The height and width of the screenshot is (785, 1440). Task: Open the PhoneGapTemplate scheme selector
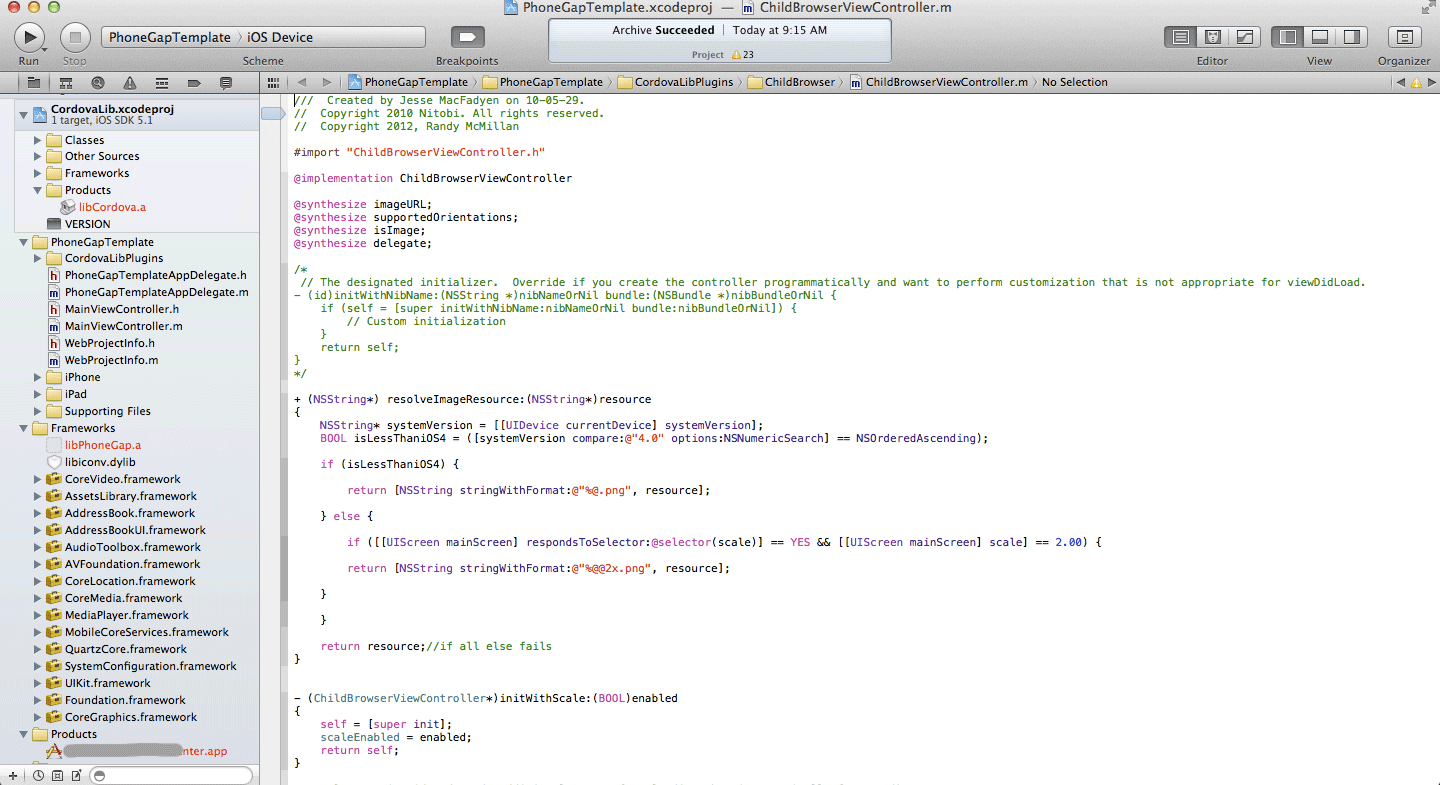point(169,38)
